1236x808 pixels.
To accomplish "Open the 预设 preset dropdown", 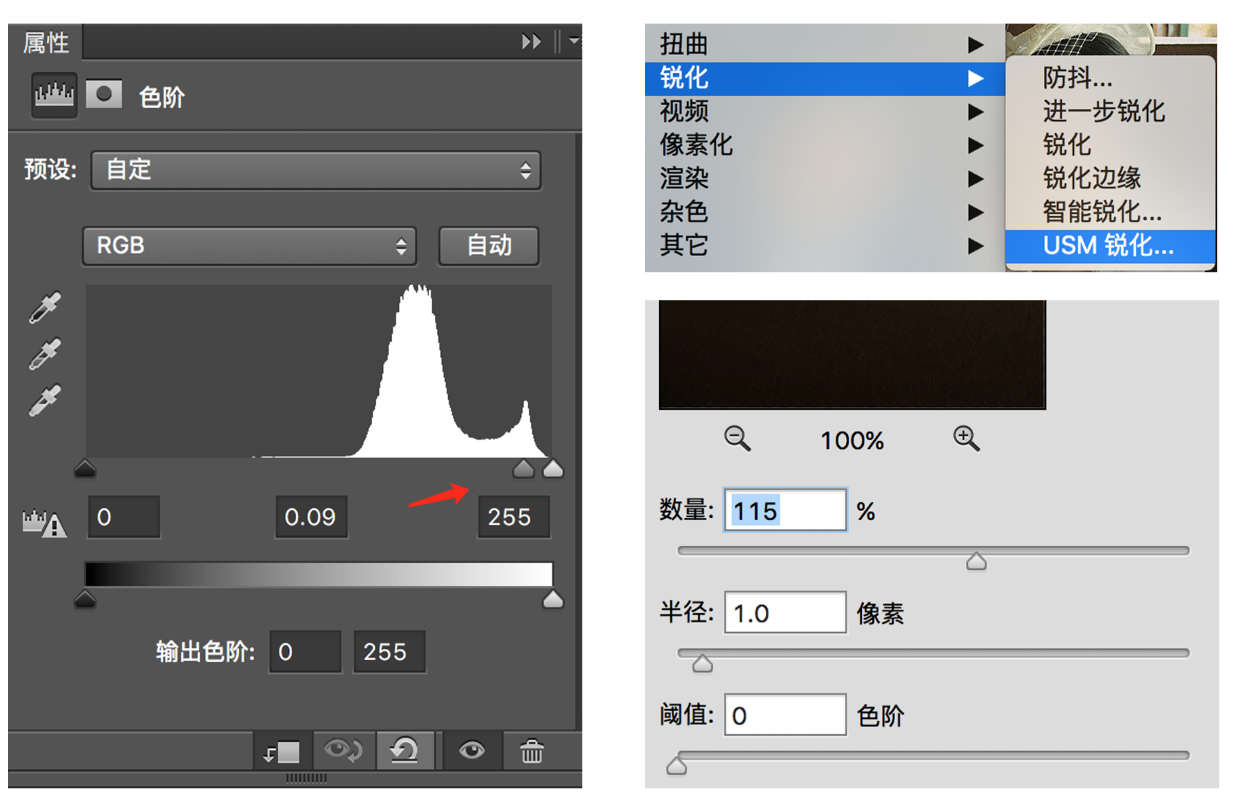I will click(316, 170).
